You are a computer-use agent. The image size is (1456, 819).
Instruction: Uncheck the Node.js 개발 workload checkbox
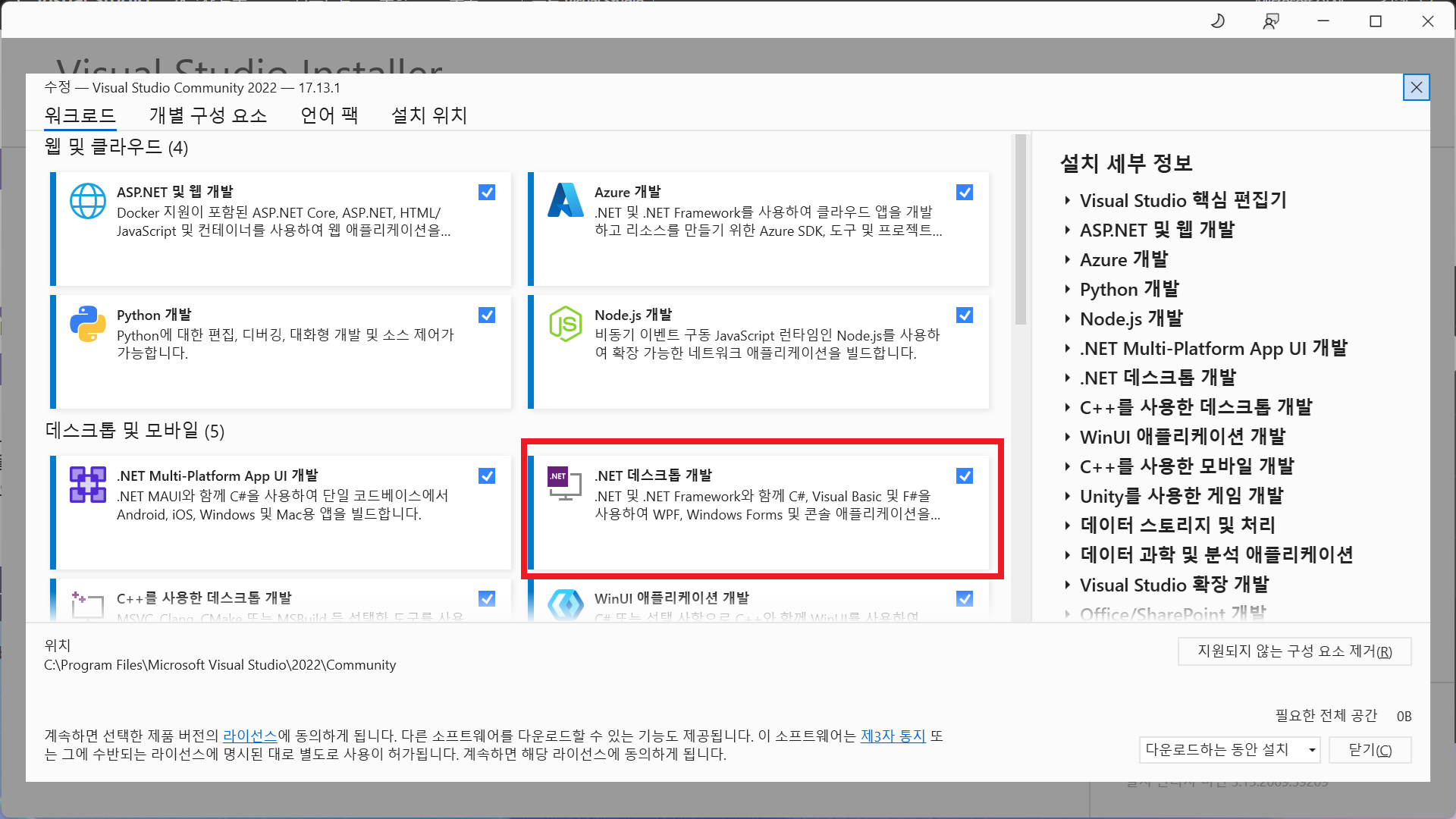(965, 315)
